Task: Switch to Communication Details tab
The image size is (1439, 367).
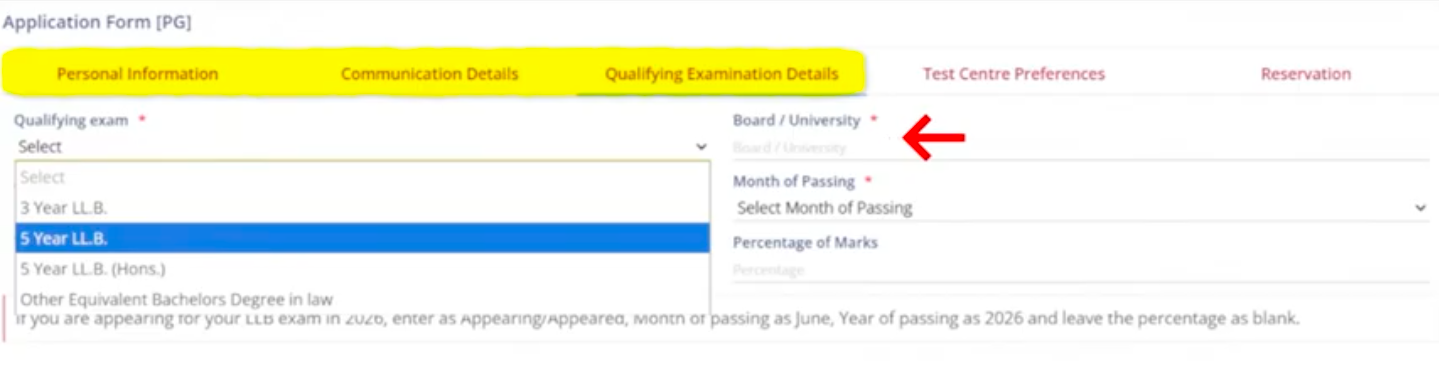Action: [x=430, y=74]
